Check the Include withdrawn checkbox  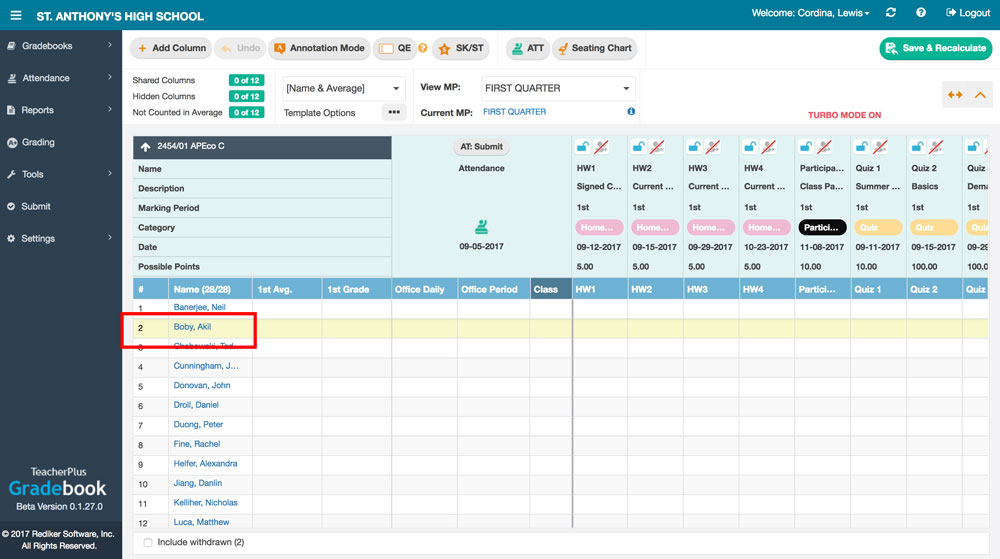click(x=148, y=542)
